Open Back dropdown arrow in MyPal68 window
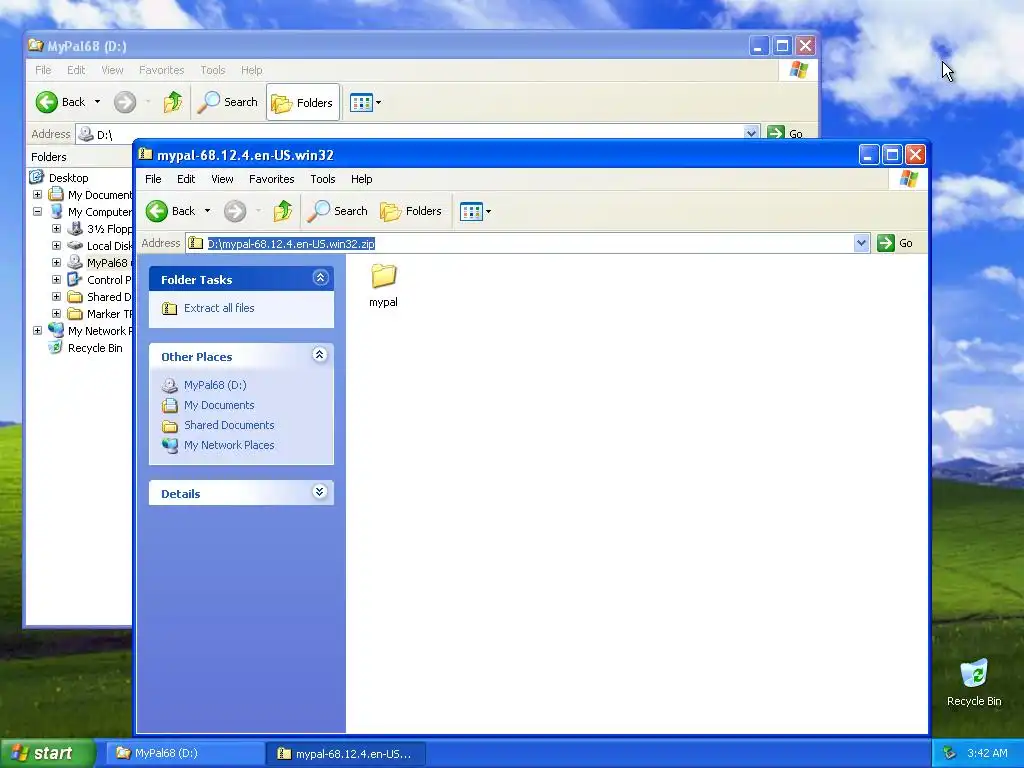This screenshot has width=1024, height=768. pyautogui.click(x=98, y=102)
